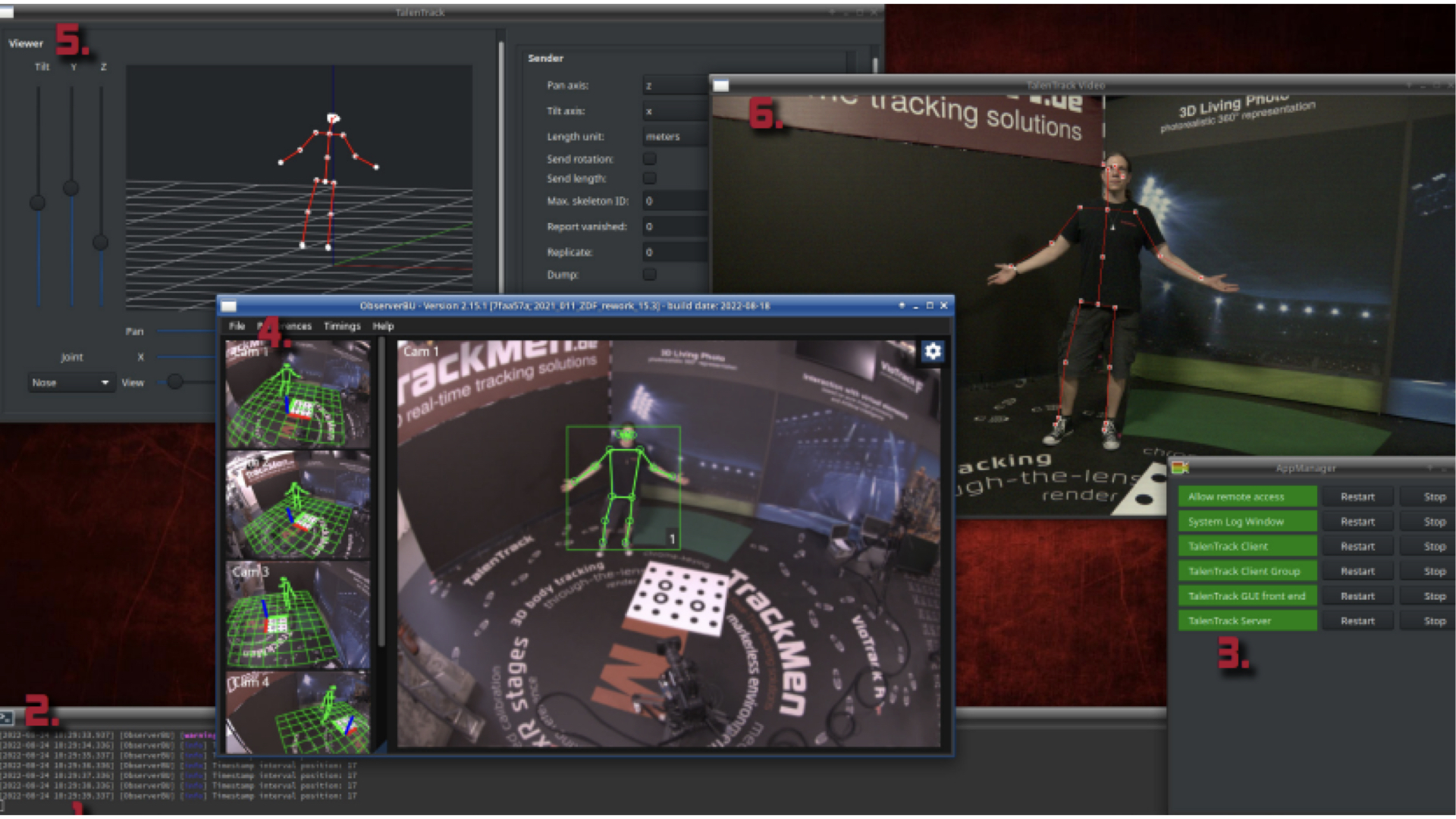Click the Tilt slider handle in Viewer
Image resolution: width=1456 pixels, height=819 pixels.
click(37, 202)
